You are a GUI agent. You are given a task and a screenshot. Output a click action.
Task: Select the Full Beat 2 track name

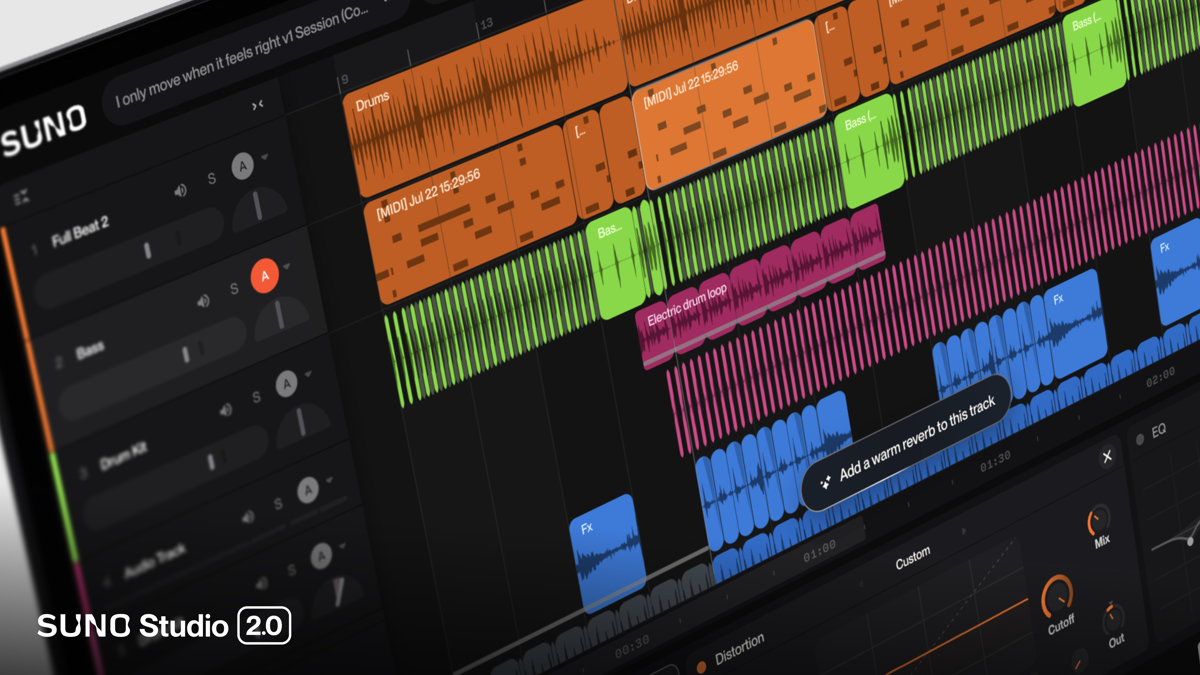(x=80, y=233)
